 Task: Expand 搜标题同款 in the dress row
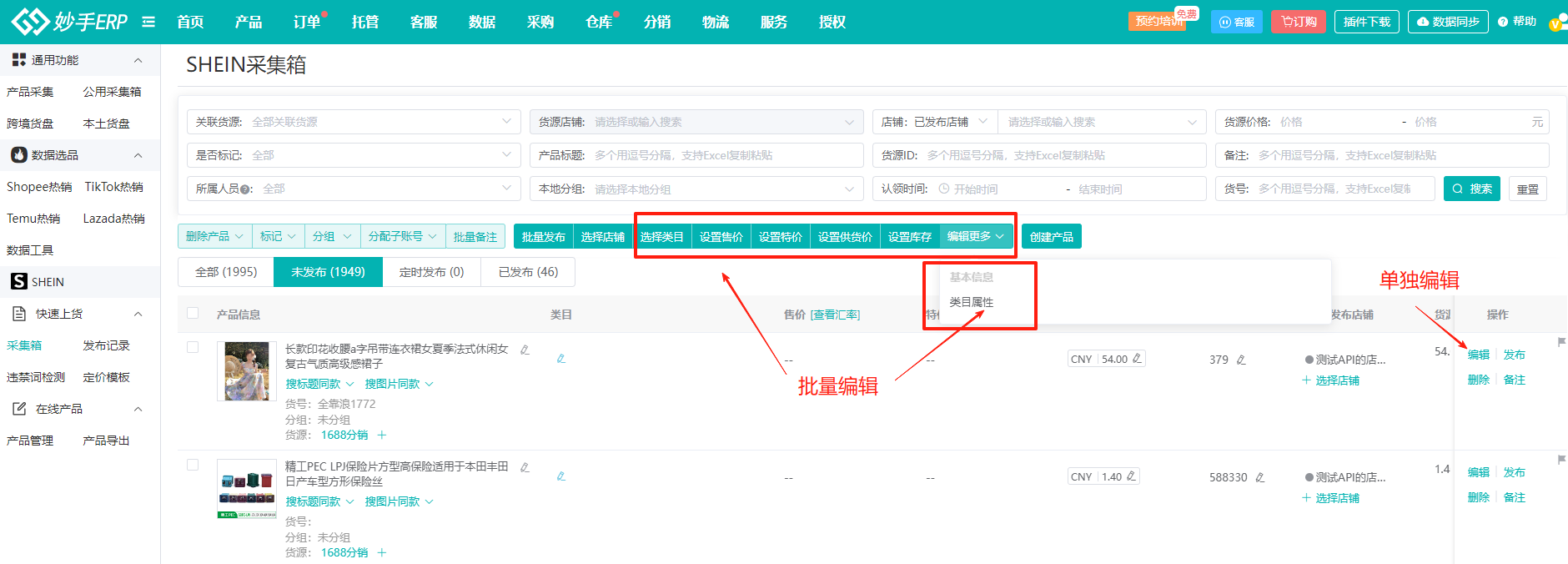tap(320, 384)
